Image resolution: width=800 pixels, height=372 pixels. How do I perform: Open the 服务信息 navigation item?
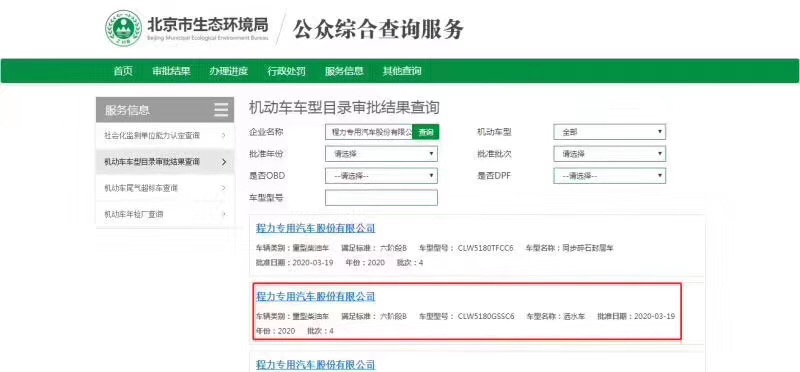click(x=344, y=71)
